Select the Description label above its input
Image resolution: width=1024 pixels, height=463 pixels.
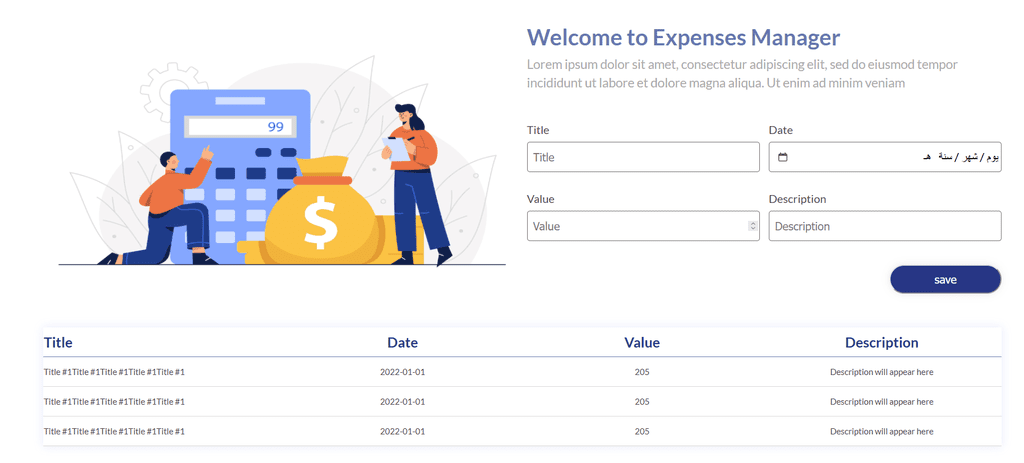(x=797, y=199)
